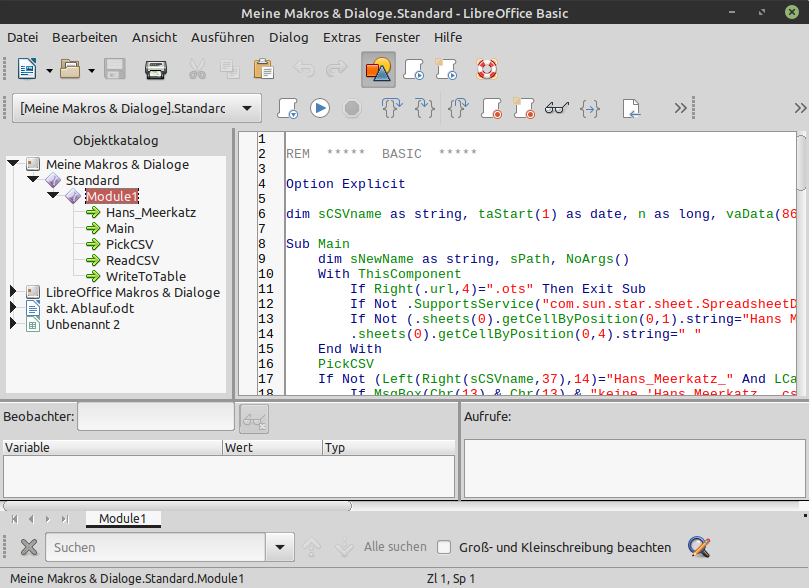
Task: Click the Single Step icon
Action: click(425, 108)
